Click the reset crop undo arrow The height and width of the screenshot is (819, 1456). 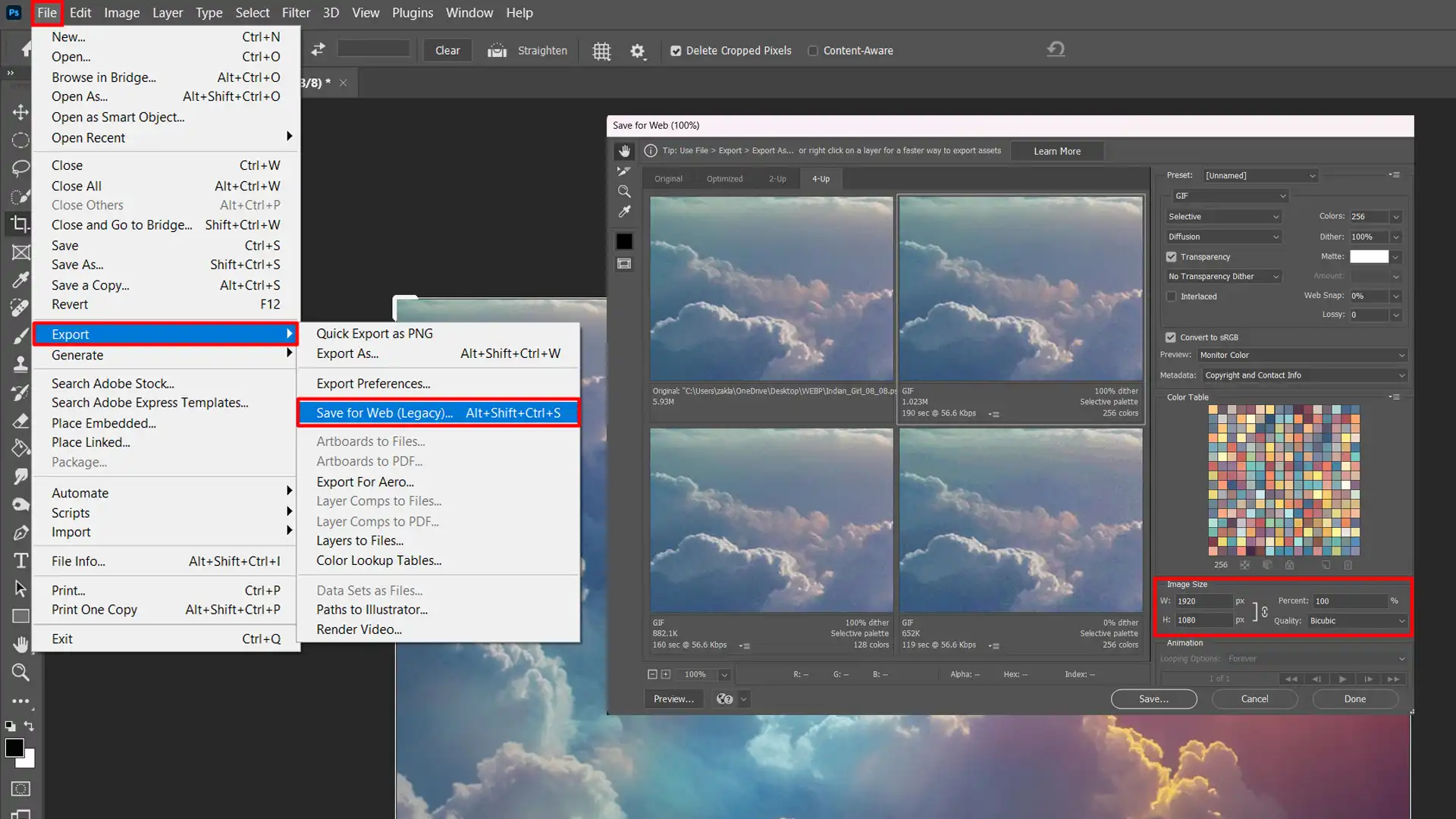(1056, 49)
